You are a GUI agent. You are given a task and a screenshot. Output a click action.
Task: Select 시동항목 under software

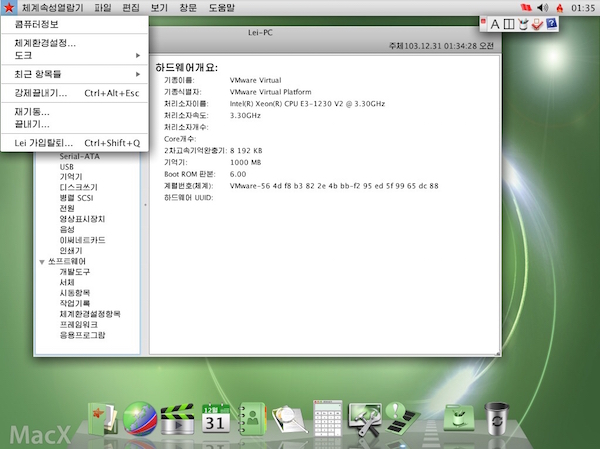point(75,293)
